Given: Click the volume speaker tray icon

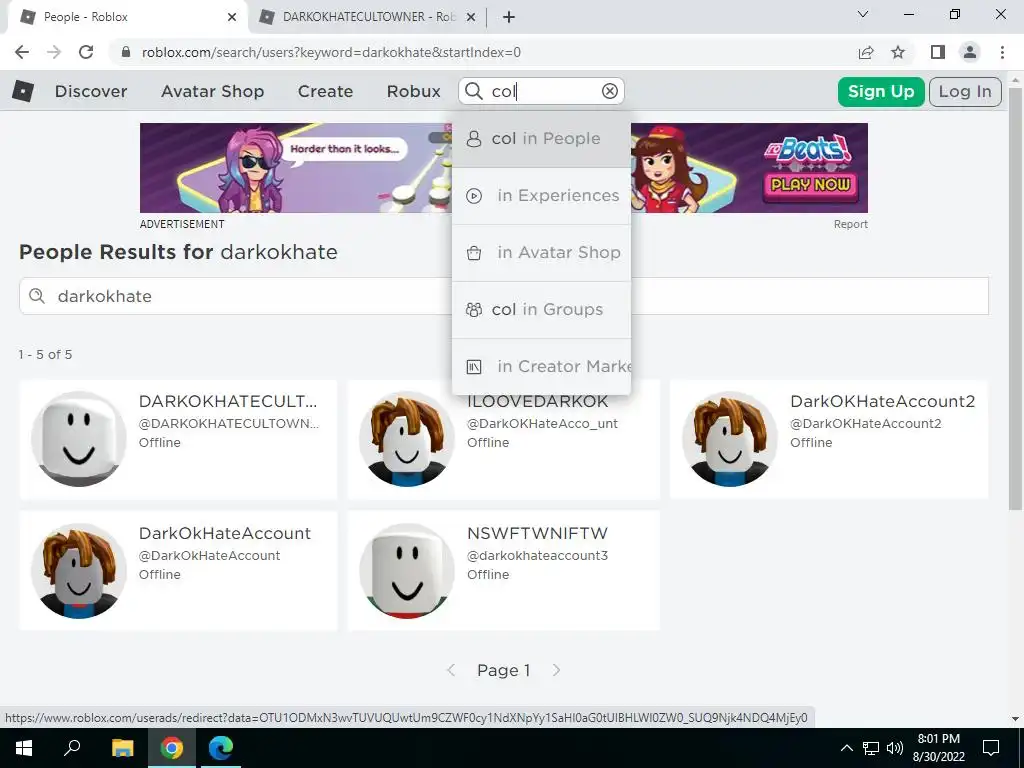Looking at the screenshot, I should click(895, 748).
